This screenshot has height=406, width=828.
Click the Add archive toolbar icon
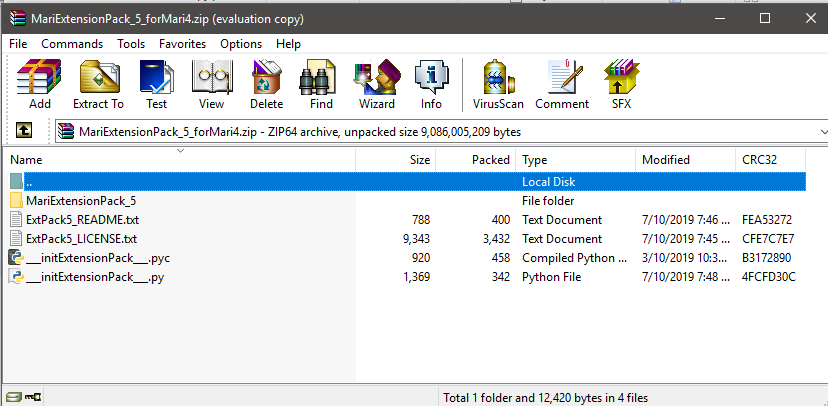(x=40, y=84)
